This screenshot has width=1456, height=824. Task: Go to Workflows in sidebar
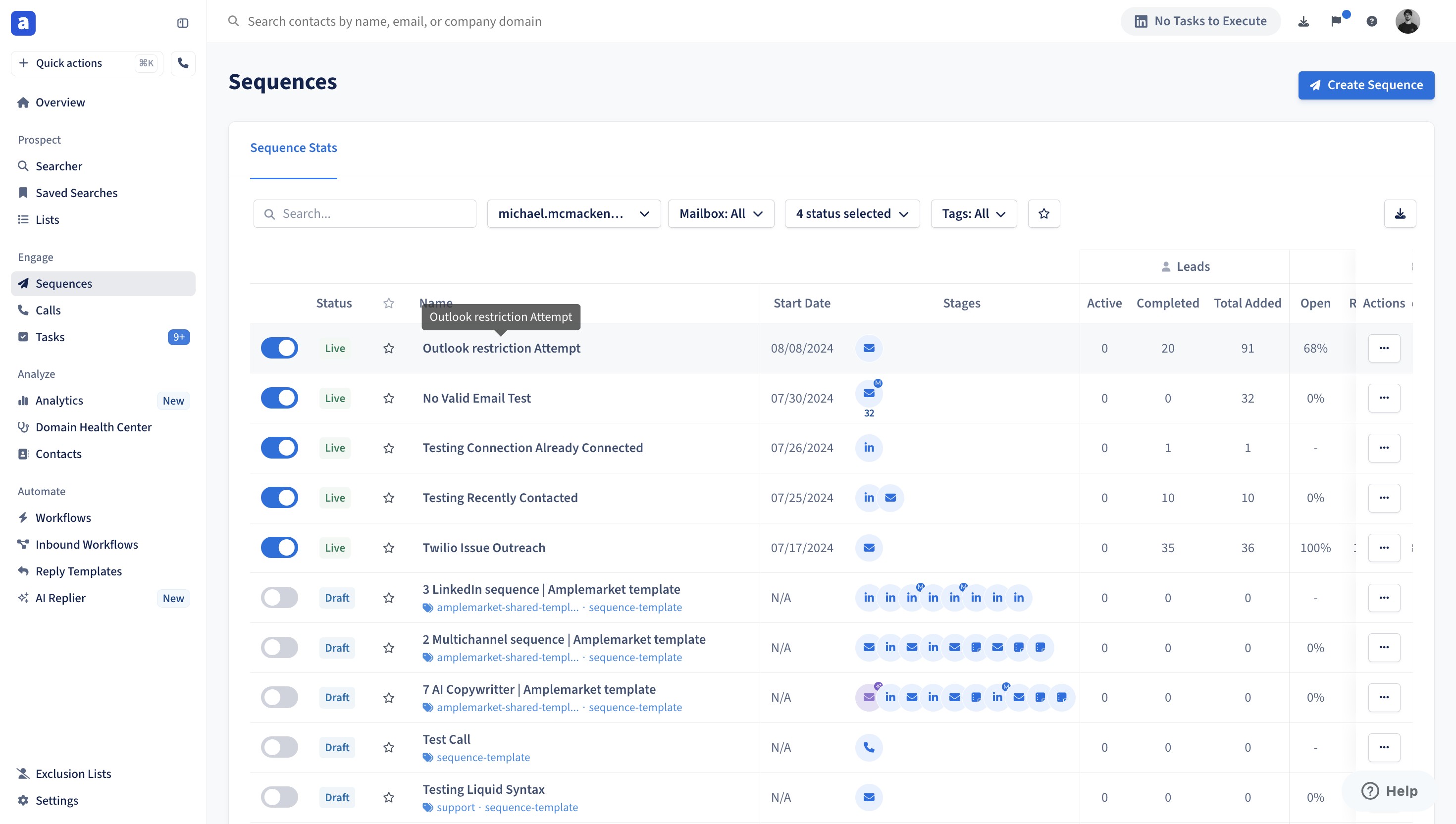coord(63,517)
